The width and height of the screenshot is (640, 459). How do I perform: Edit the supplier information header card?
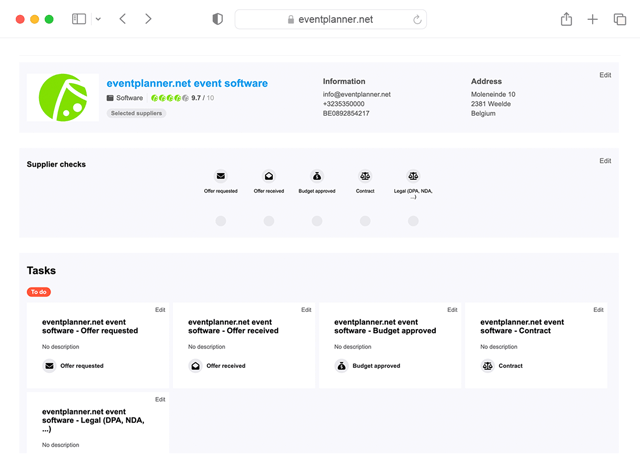605,75
